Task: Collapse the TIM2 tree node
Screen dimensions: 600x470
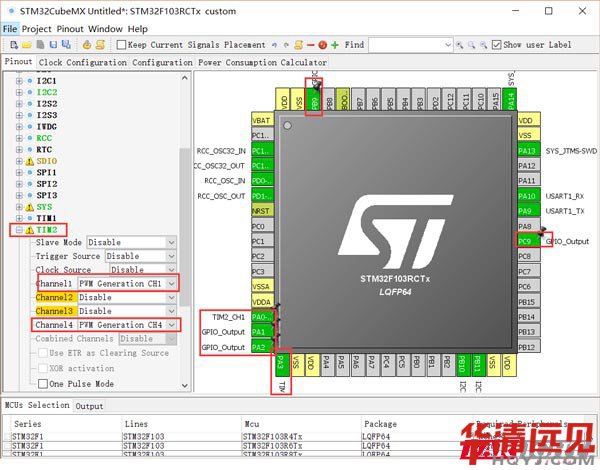Action: point(19,230)
